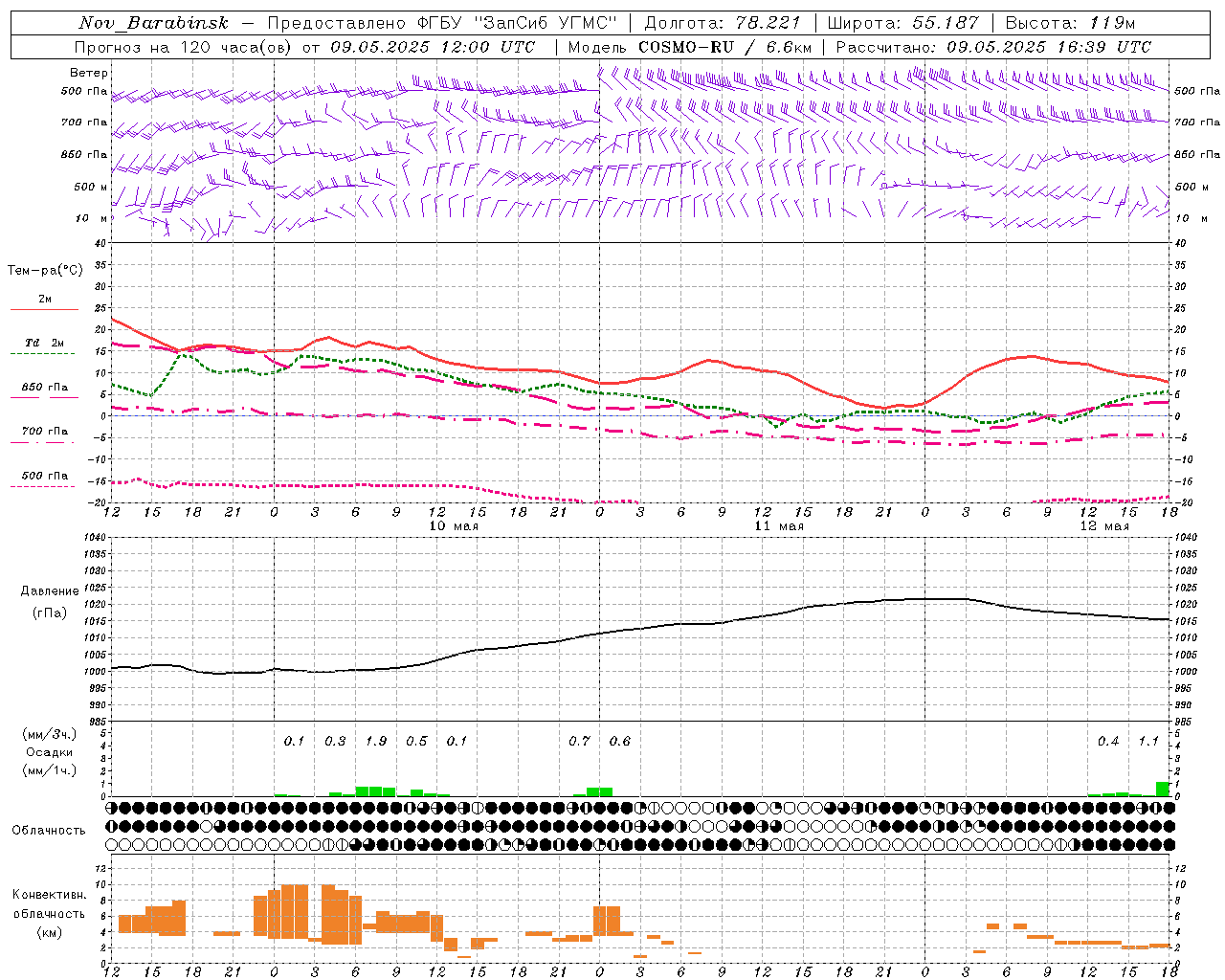This screenshot has width=1225, height=980.
Task: Click the 10 мая date label
Action: (454, 526)
